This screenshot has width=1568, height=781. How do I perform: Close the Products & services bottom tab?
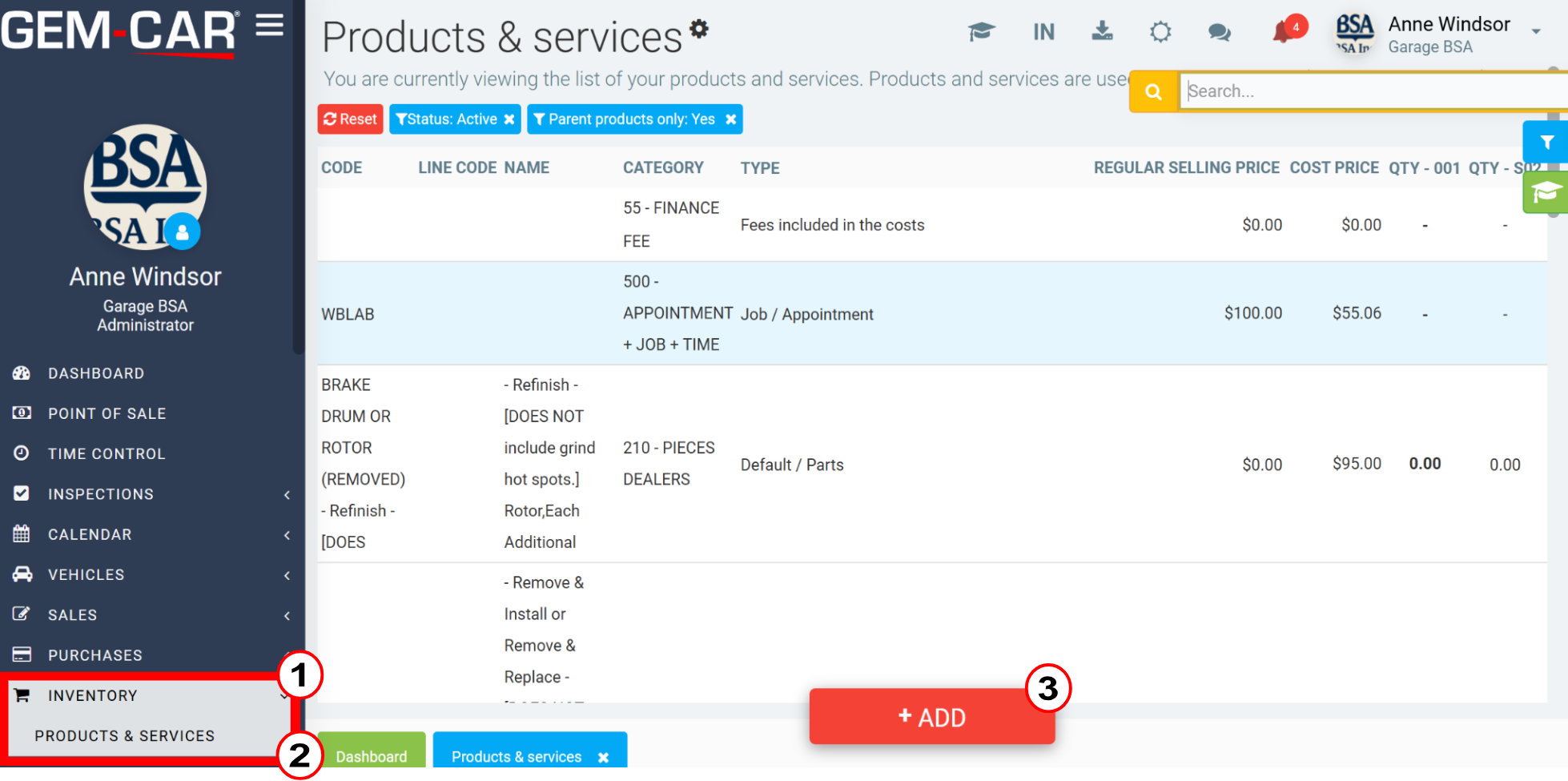[x=603, y=757]
